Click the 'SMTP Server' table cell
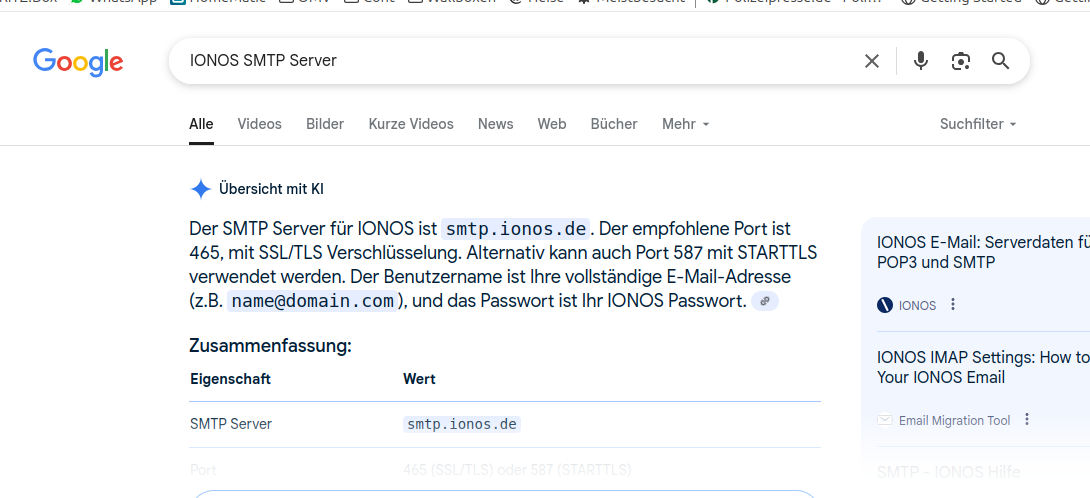 click(x=231, y=424)
